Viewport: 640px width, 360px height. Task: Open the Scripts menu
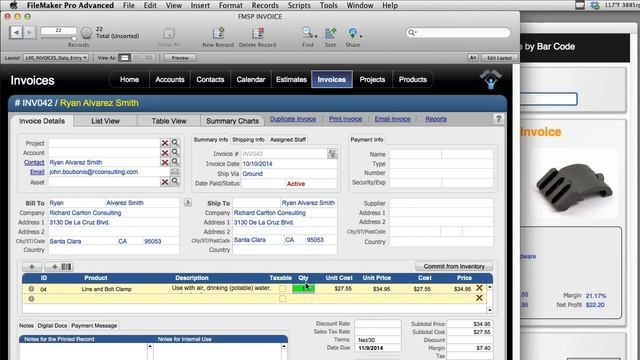pyautogui.click(x=299, y=5)
